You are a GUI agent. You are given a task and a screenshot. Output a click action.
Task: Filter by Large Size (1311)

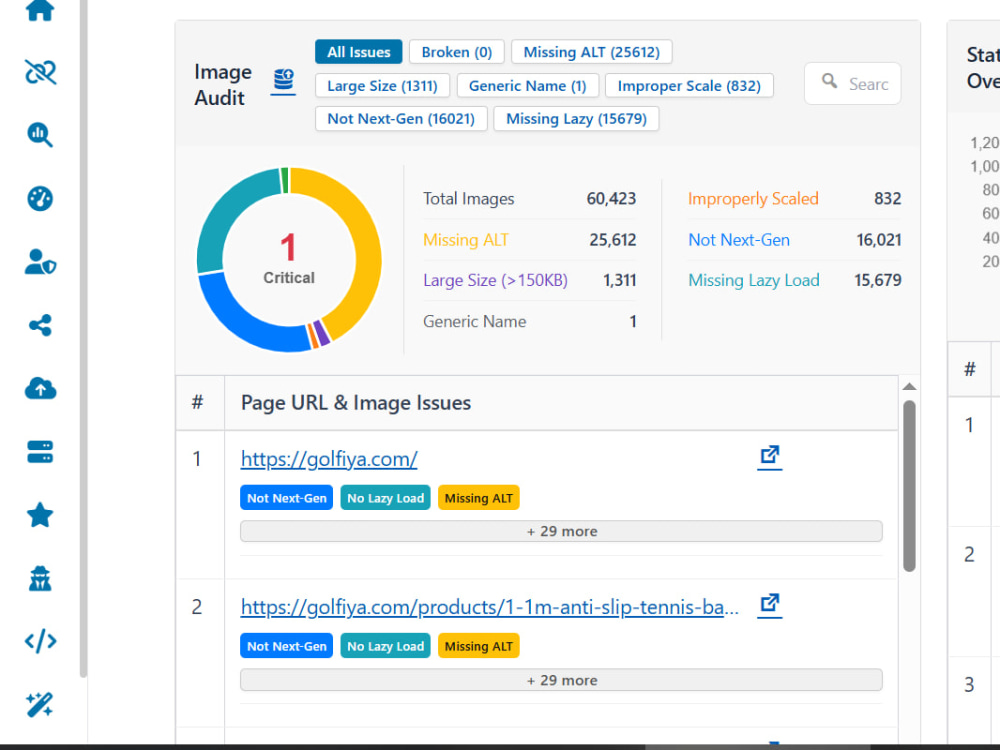[382, 85]
